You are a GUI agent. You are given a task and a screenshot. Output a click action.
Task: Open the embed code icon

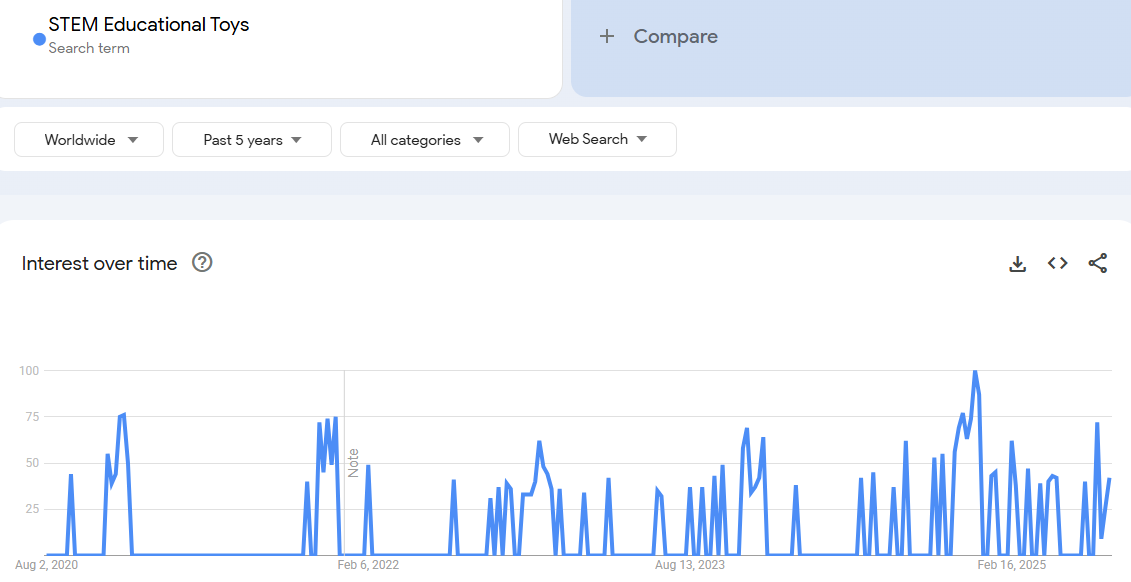coord(1057,263)
